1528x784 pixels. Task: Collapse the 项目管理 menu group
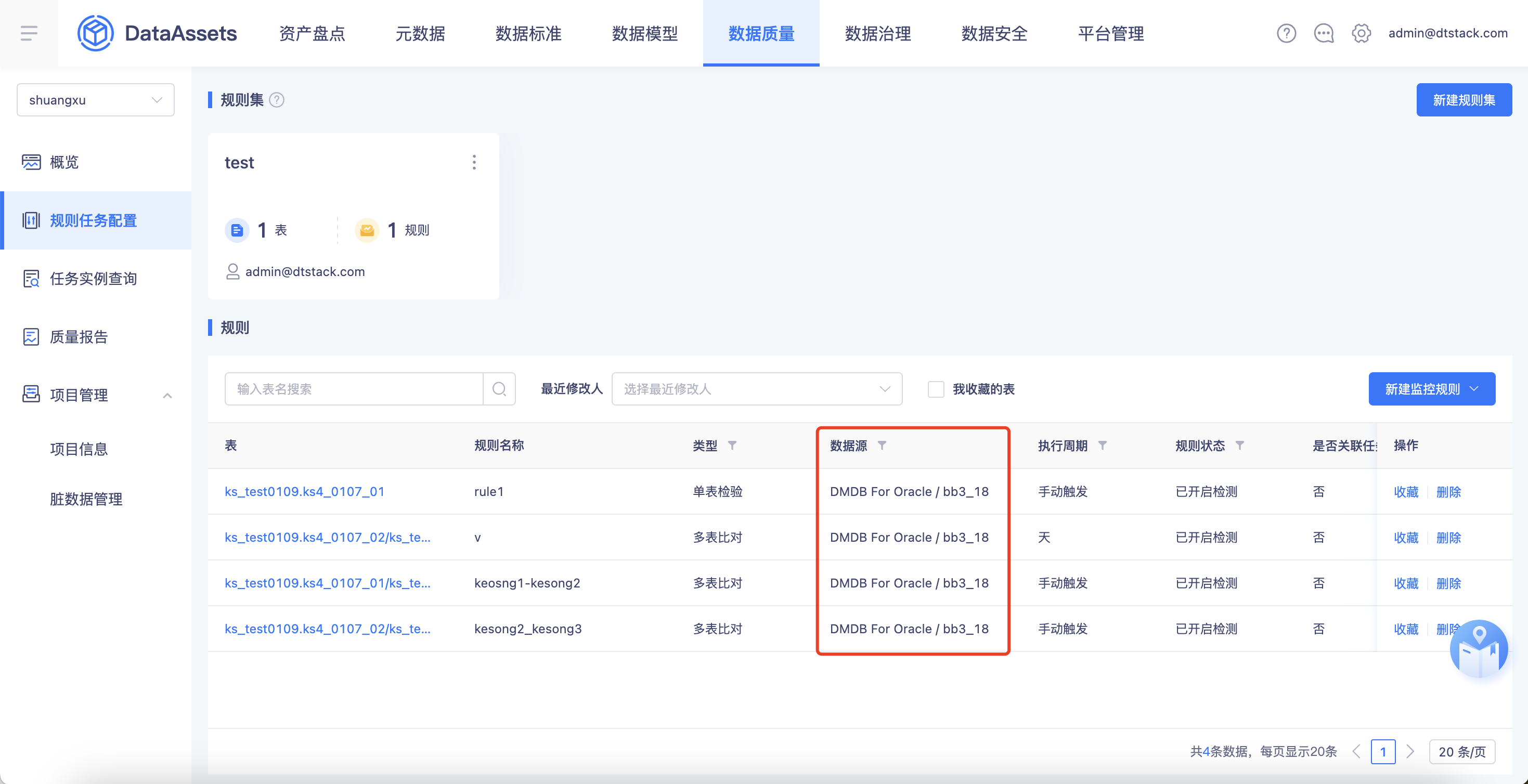pos(96,395)
